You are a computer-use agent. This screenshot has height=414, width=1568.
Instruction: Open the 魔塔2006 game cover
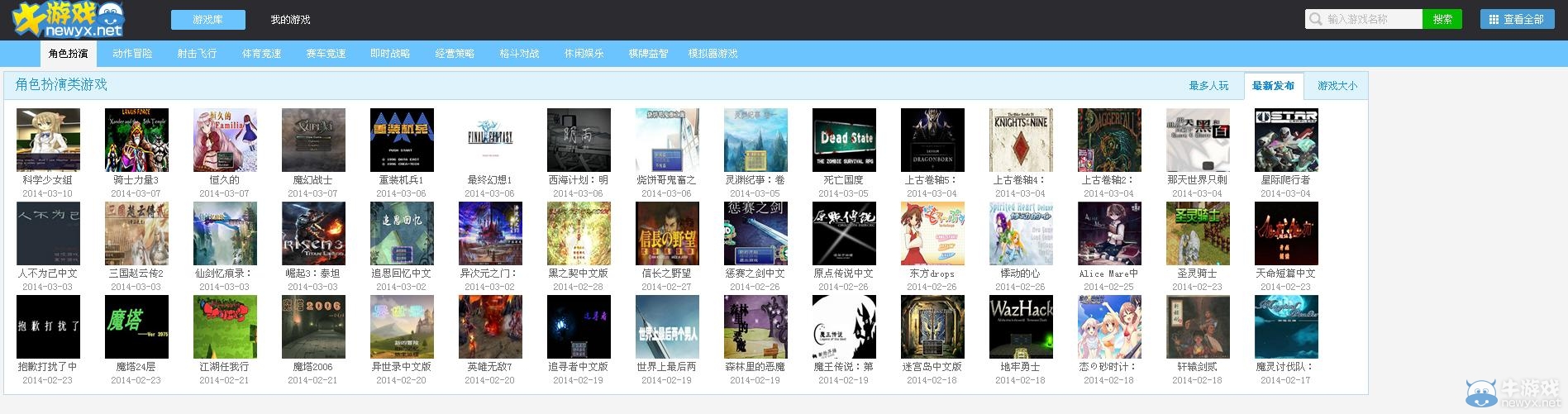pyautogui.click(x=313, y=326)
